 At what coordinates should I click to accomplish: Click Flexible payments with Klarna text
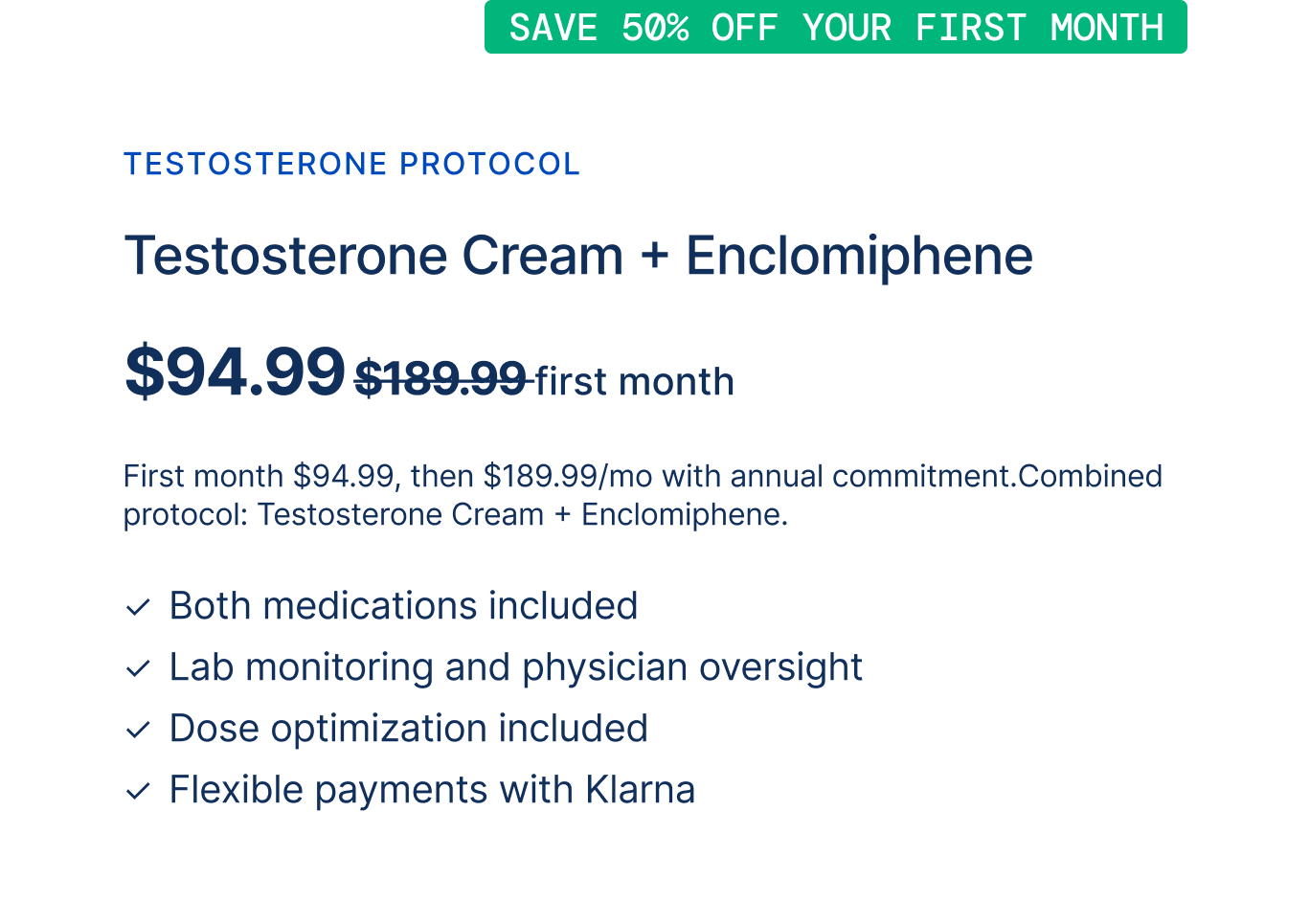pyautogui.click(x=432, y=790)
